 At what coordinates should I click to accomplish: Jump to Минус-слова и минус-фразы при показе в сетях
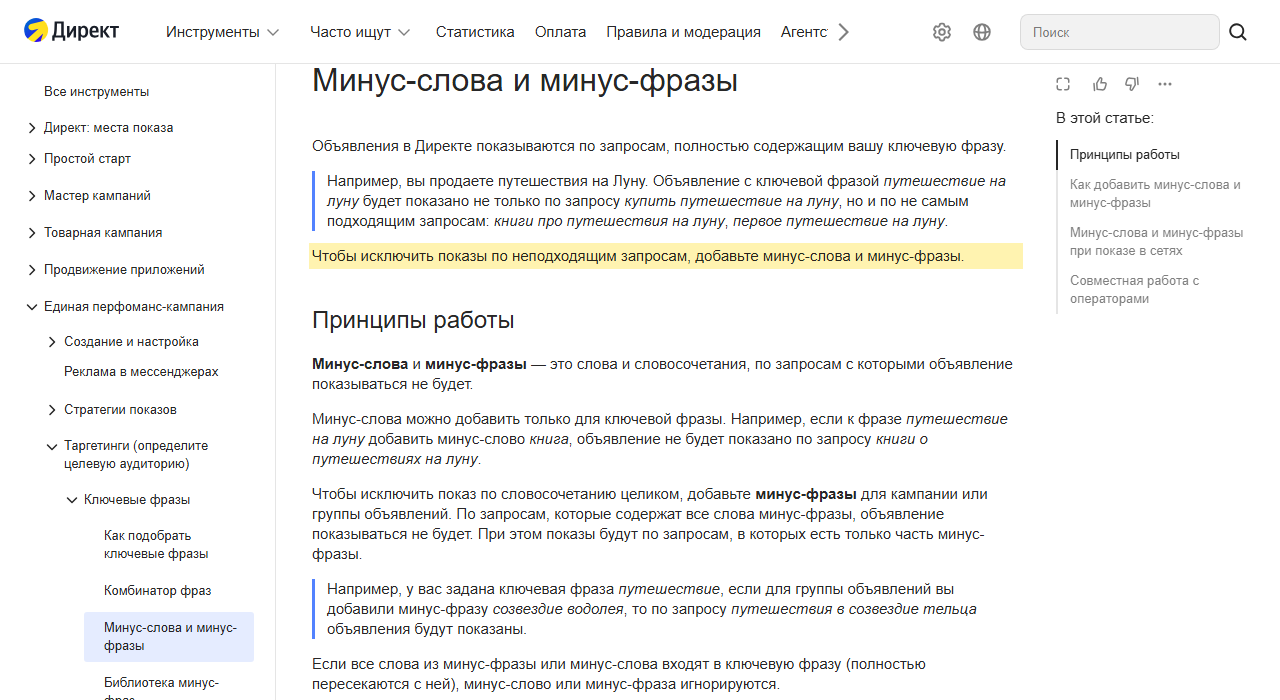tap(1157, 242)
